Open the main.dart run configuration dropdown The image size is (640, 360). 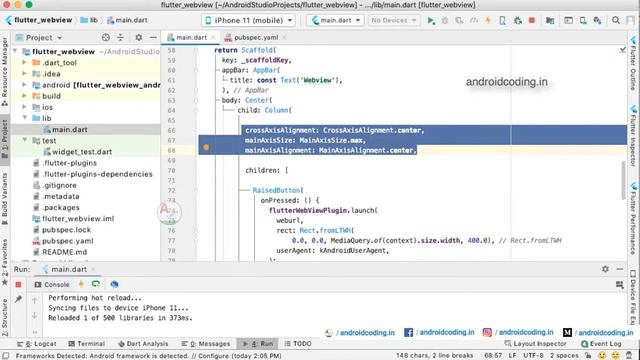coord(335,20)
